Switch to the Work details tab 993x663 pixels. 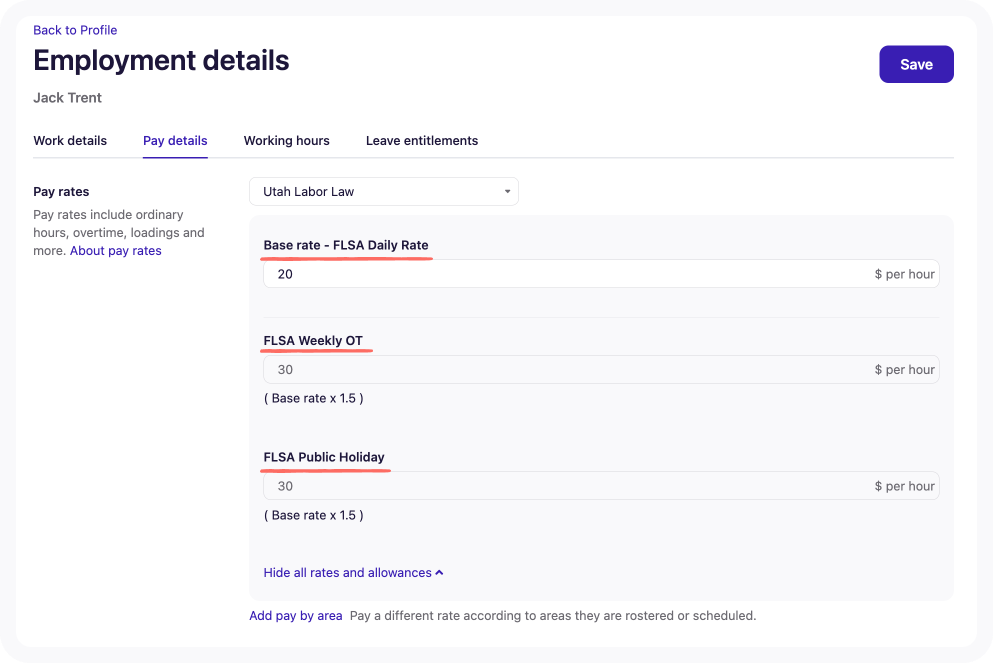[69, 140]
